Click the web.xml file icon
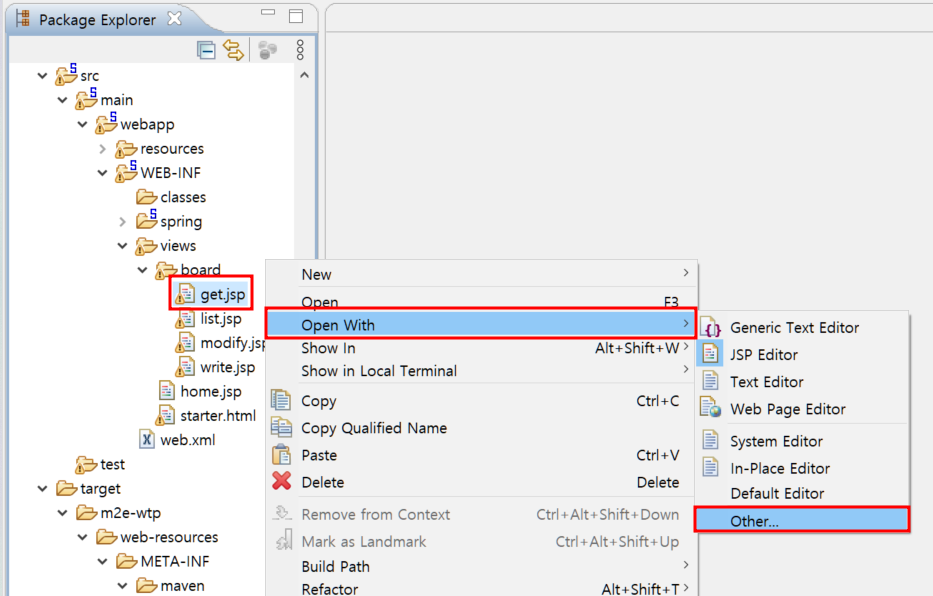 click(147, 440)
